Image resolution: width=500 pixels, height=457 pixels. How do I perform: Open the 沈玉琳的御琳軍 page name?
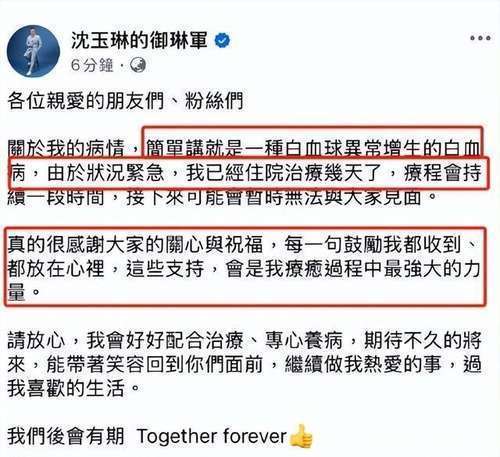pyautogui.click(x=139, y=41)
